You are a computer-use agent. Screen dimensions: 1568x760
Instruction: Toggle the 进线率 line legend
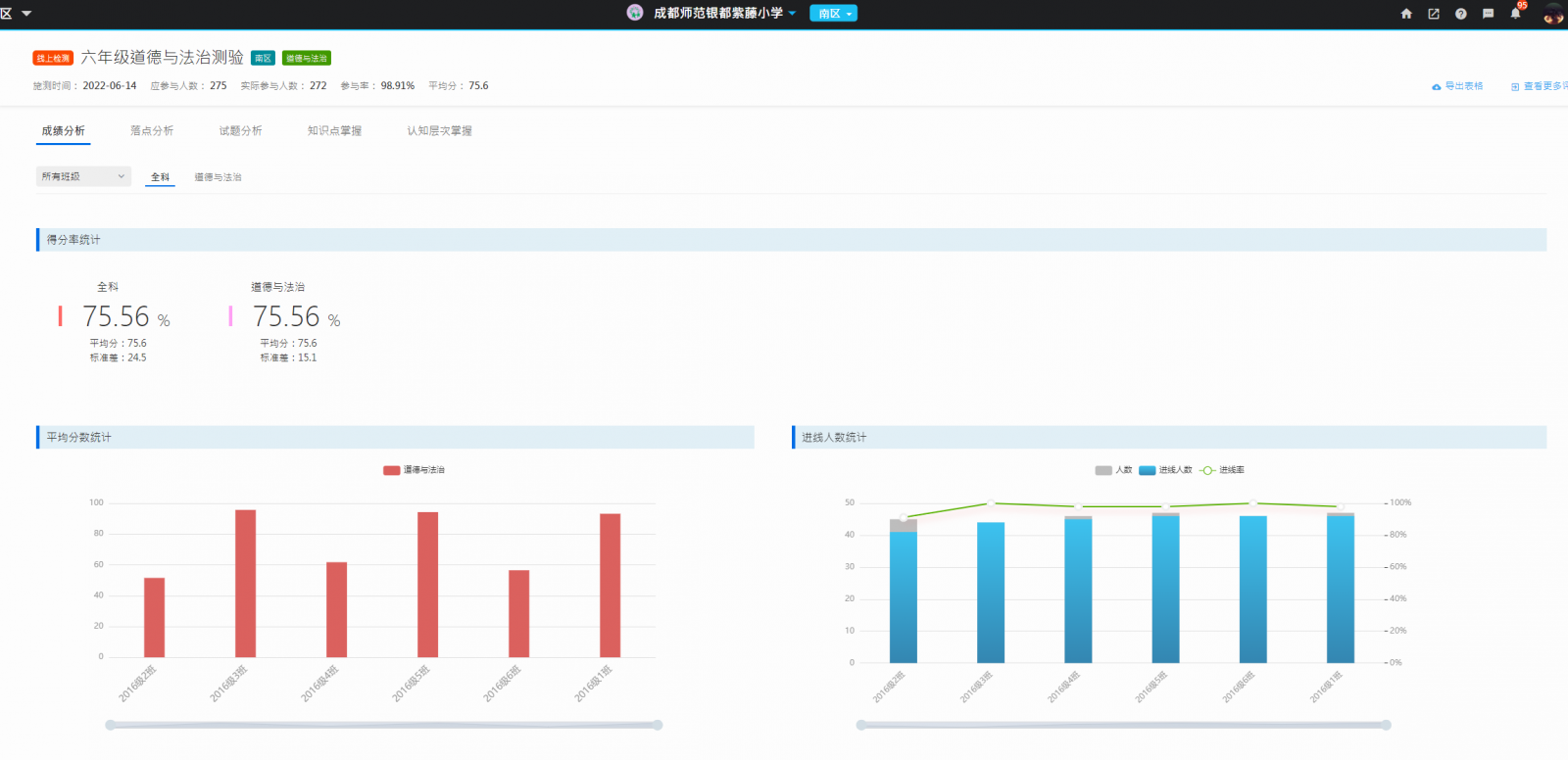(x=1222, y=470)
